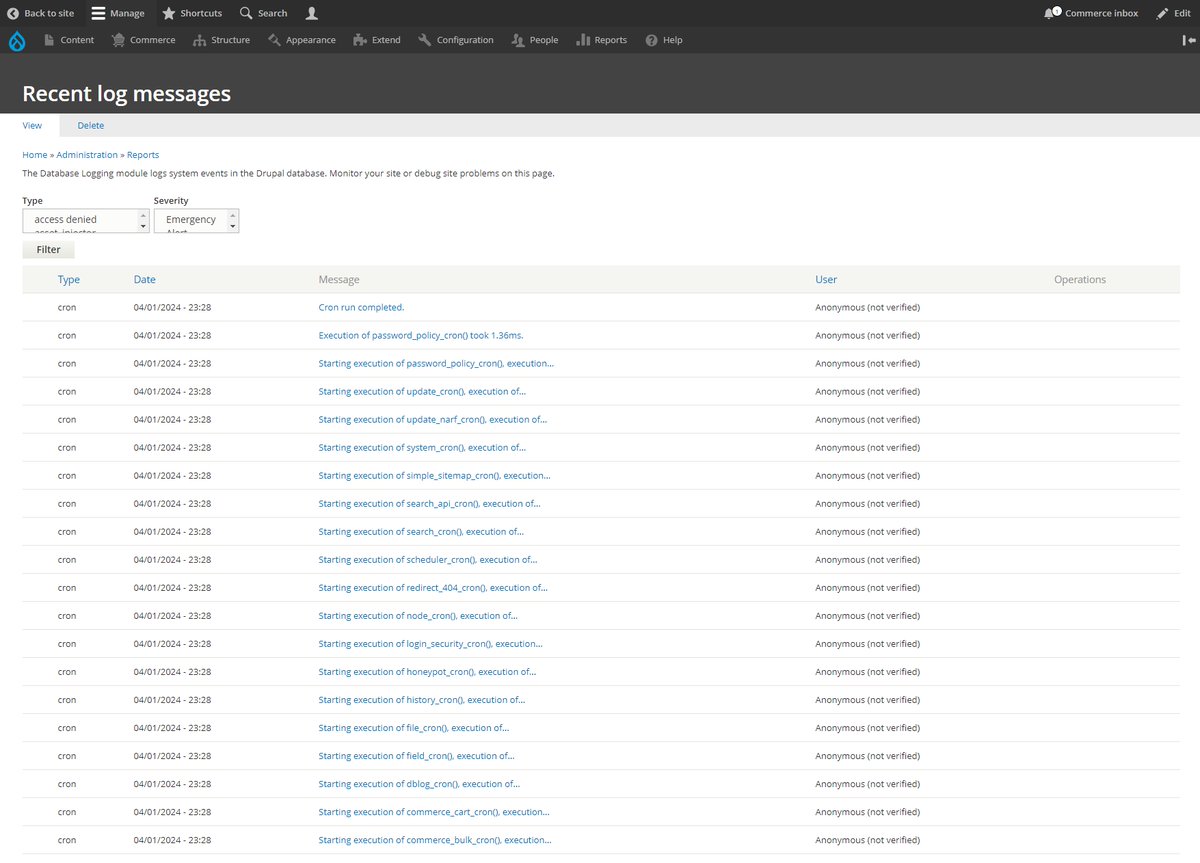The height and width of the screenshot is (863, 1200).
Task: Click Type list scroll down arrow
Action: point(143,227)
